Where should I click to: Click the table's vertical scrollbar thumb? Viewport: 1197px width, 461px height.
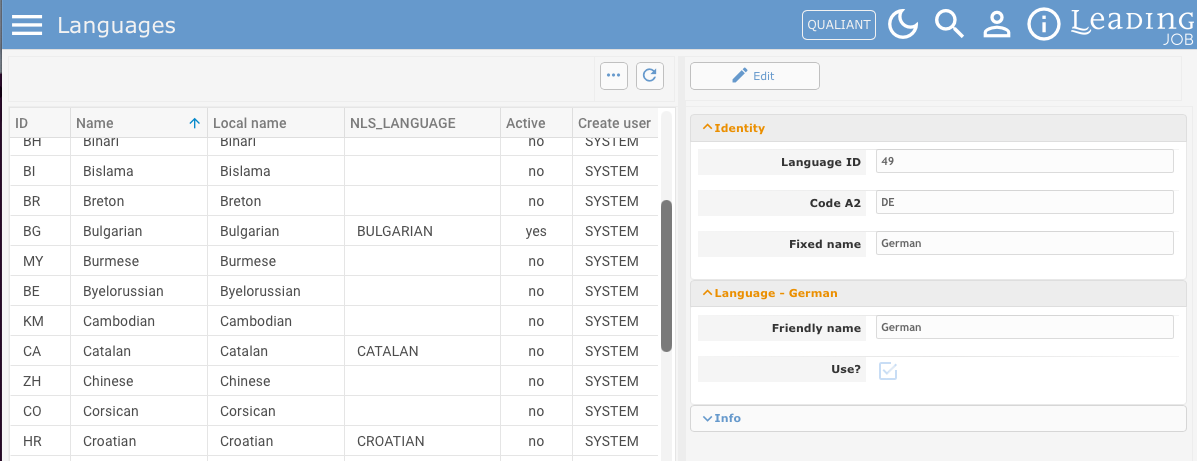point(666,276)
